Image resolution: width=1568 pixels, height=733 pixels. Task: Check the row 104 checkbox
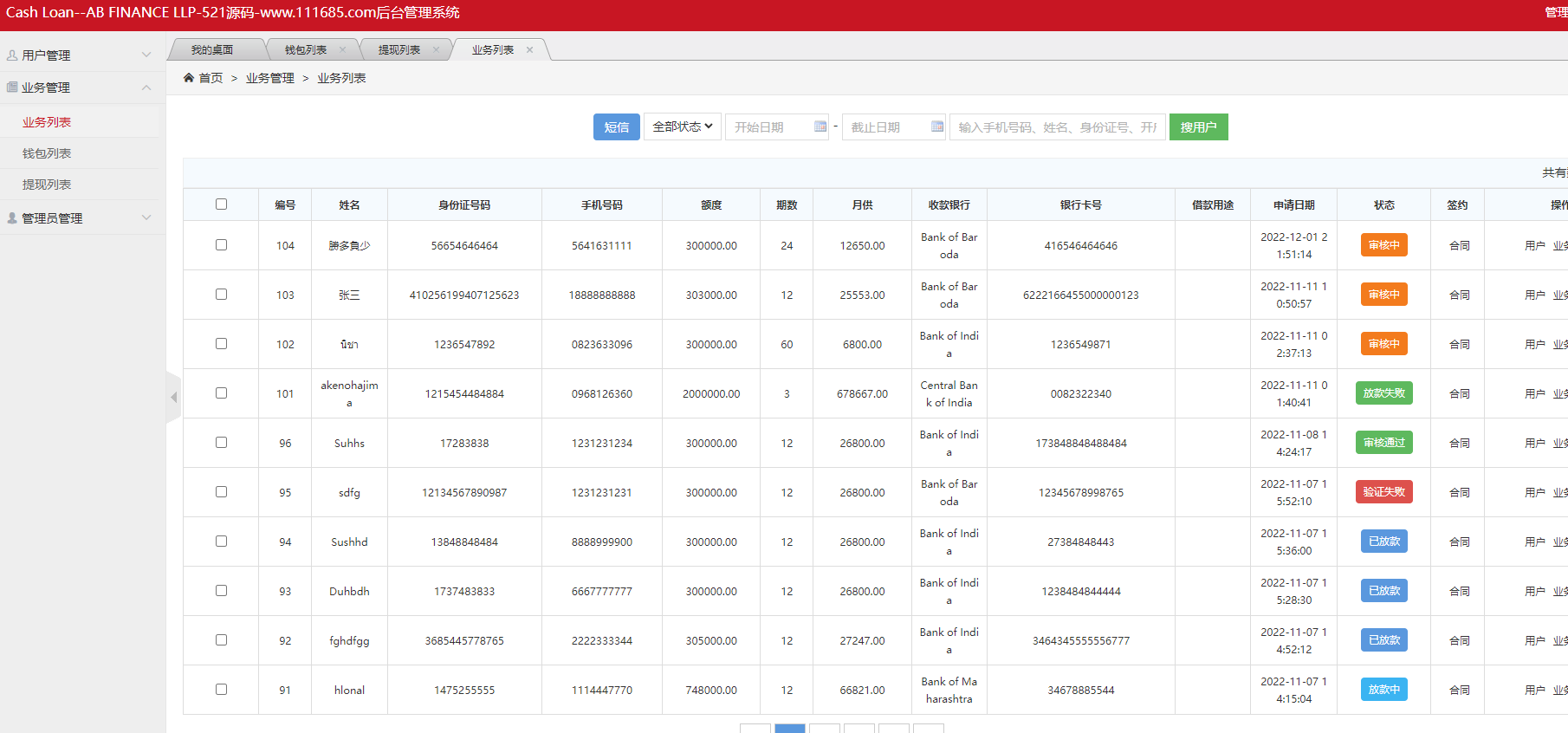(222, 245)
